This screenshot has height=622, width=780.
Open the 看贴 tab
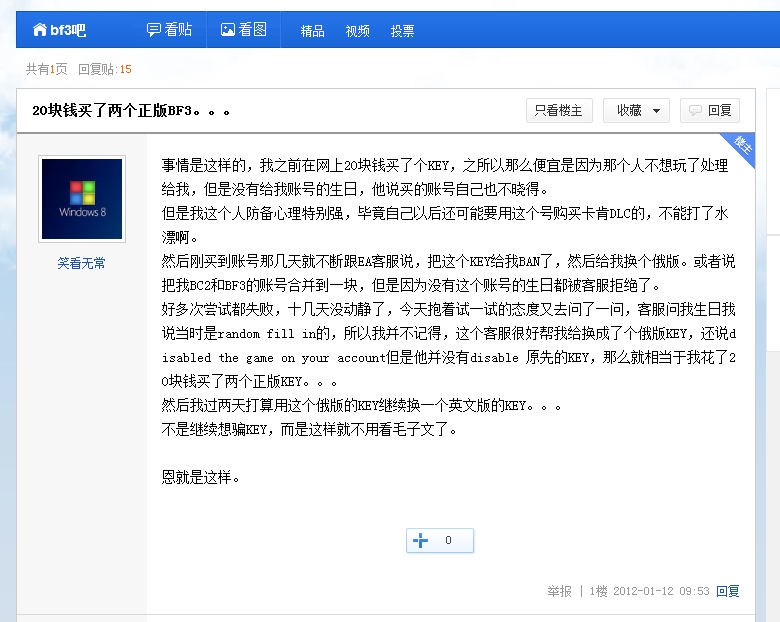point(169,30)
